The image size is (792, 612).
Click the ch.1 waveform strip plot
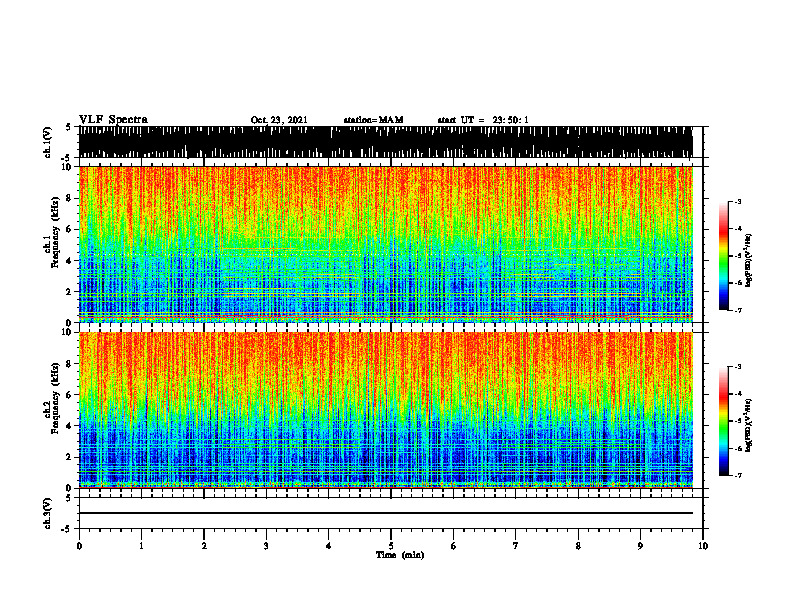386,142
